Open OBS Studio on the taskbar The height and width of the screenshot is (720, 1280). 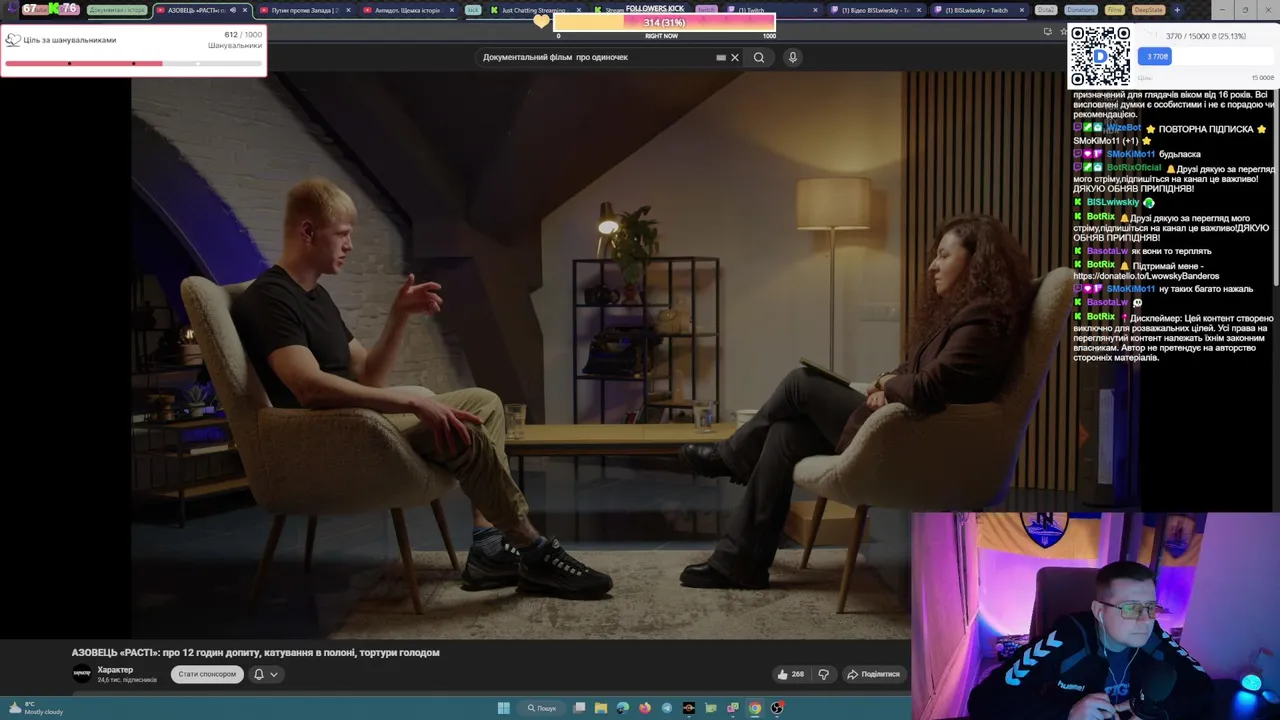777,708
